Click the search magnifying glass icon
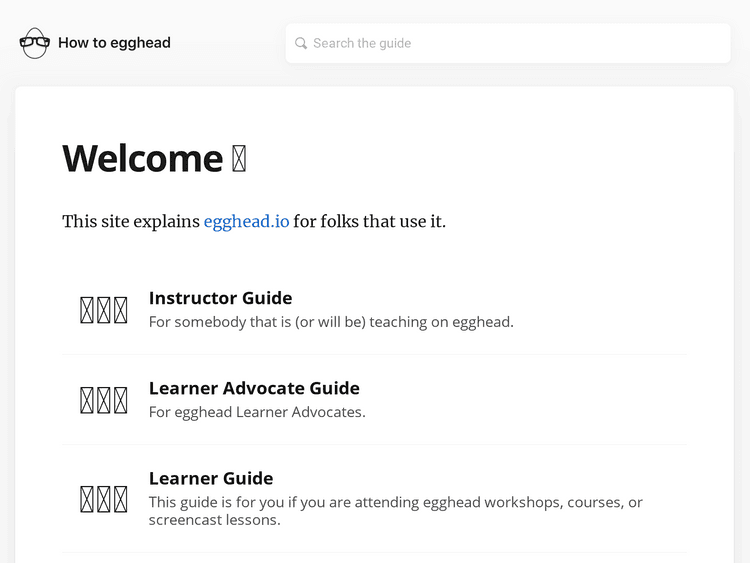Image resolution: width=750 pixels, height=563 pixels. tap(301, 43)
